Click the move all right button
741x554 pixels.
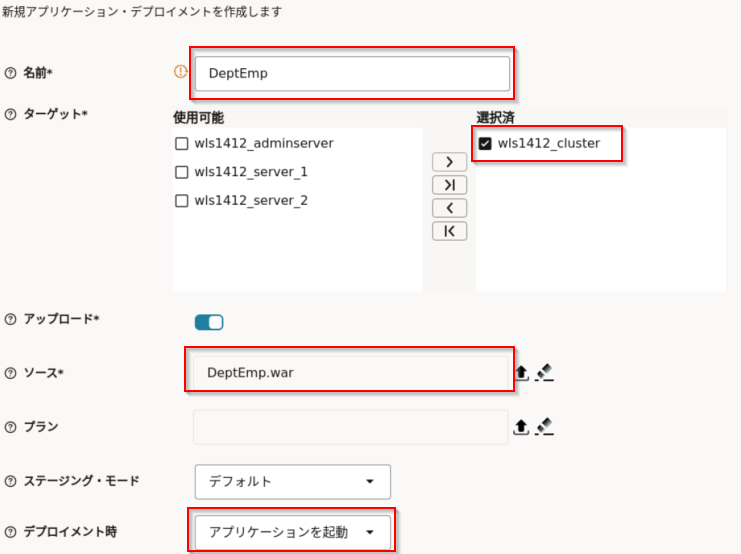(x=449, y=185)
